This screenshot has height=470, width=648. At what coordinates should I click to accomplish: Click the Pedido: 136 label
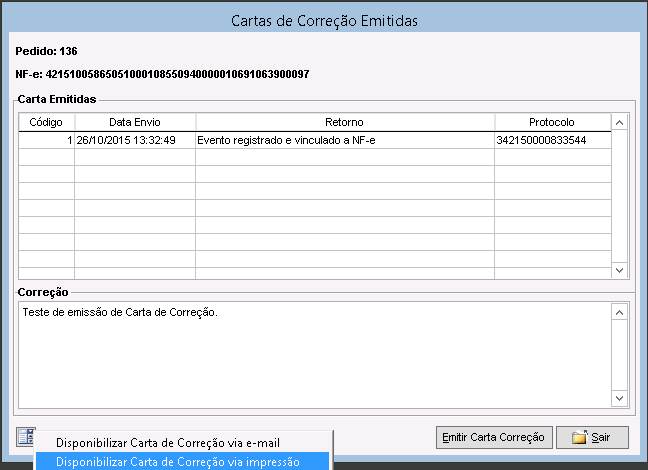46,51
